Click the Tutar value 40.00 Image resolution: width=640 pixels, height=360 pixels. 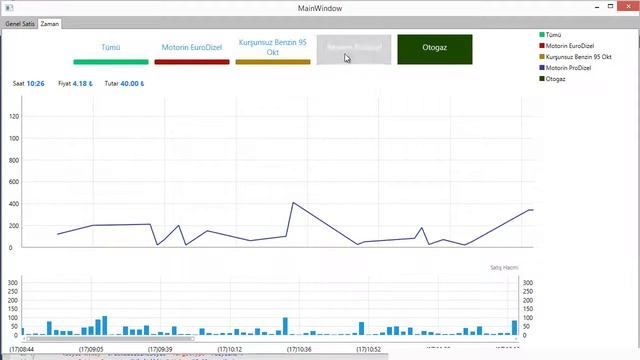coord(132,84)
